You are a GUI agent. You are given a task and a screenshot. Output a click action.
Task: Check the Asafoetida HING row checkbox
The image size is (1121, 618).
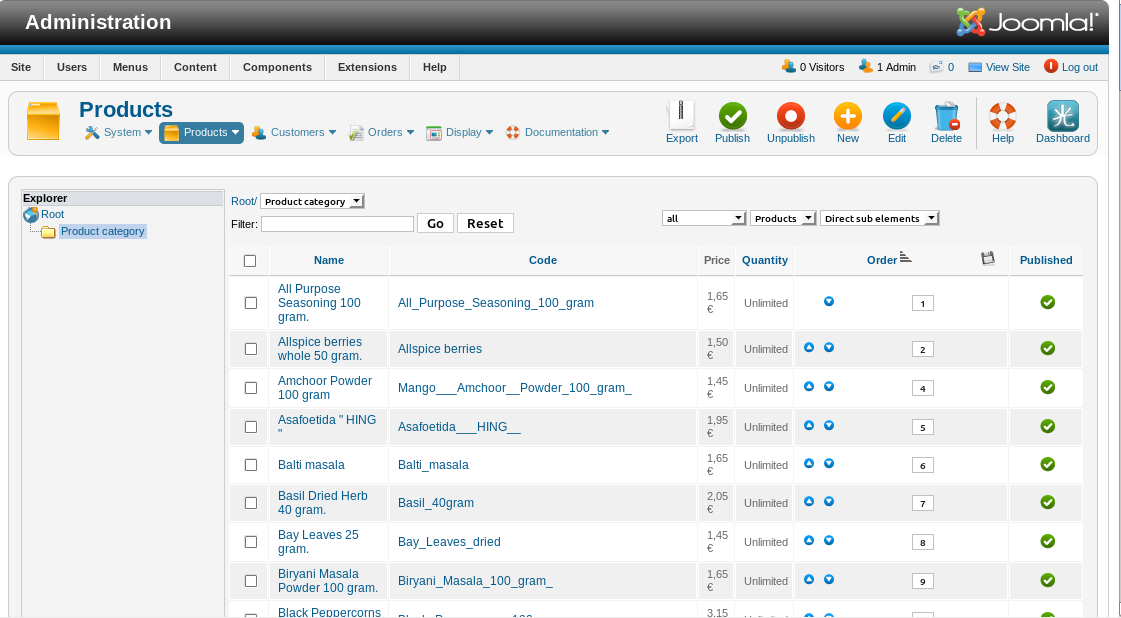click(x=251, y=427)
